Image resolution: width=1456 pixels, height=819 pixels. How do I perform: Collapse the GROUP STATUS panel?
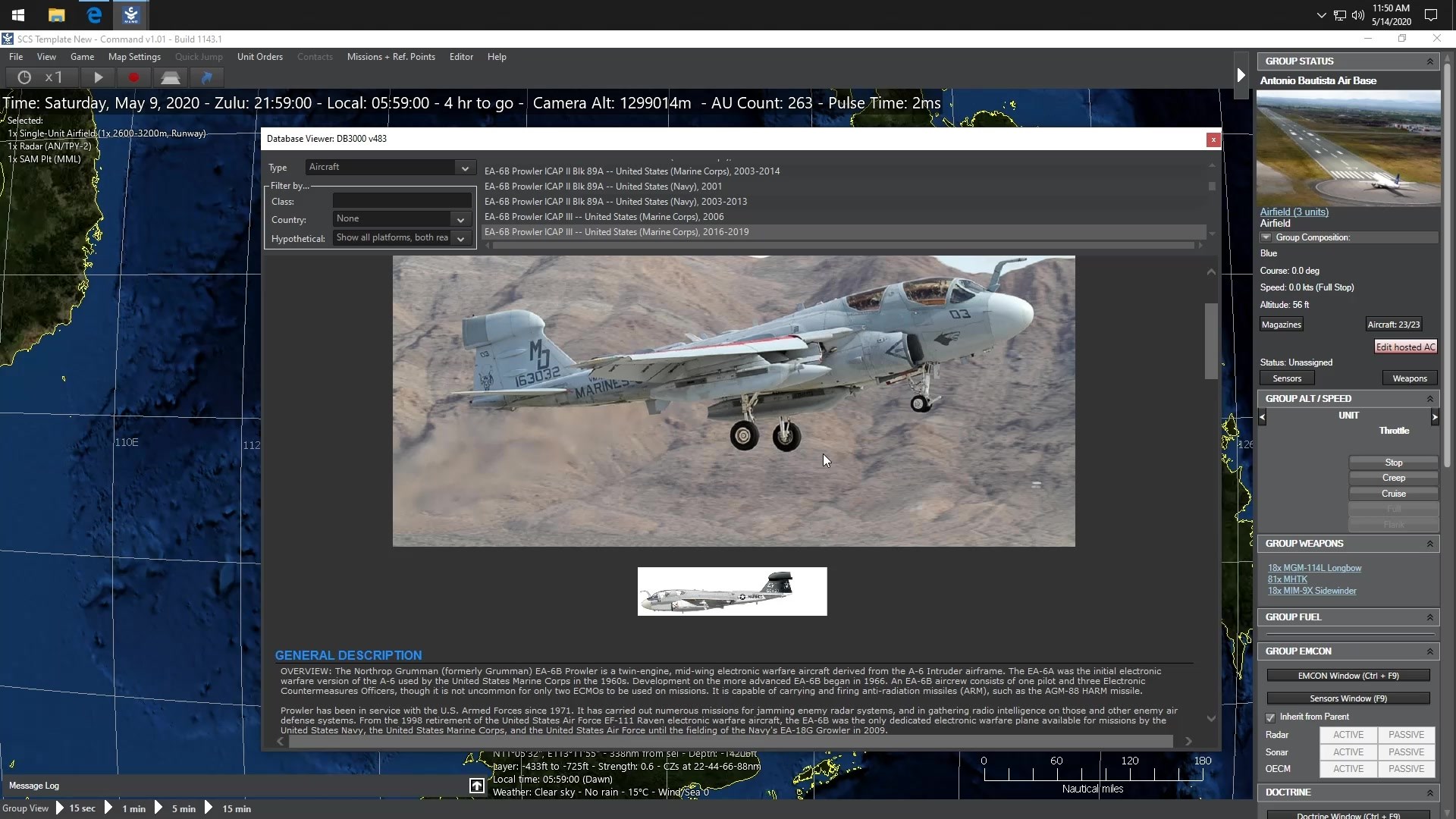pyautogui.click(x=1429, y=61)
